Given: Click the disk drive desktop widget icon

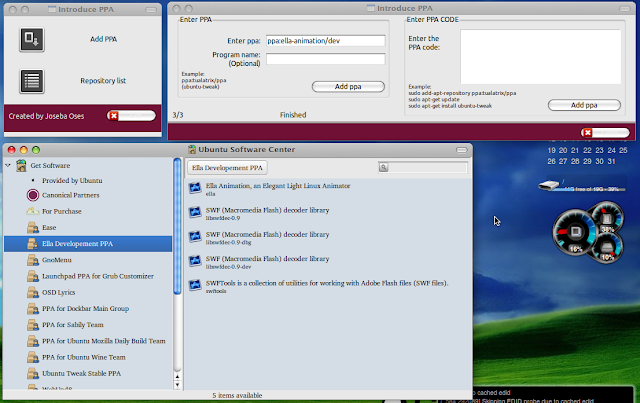Looking at the screenshot, I should [x=549, y=186].
